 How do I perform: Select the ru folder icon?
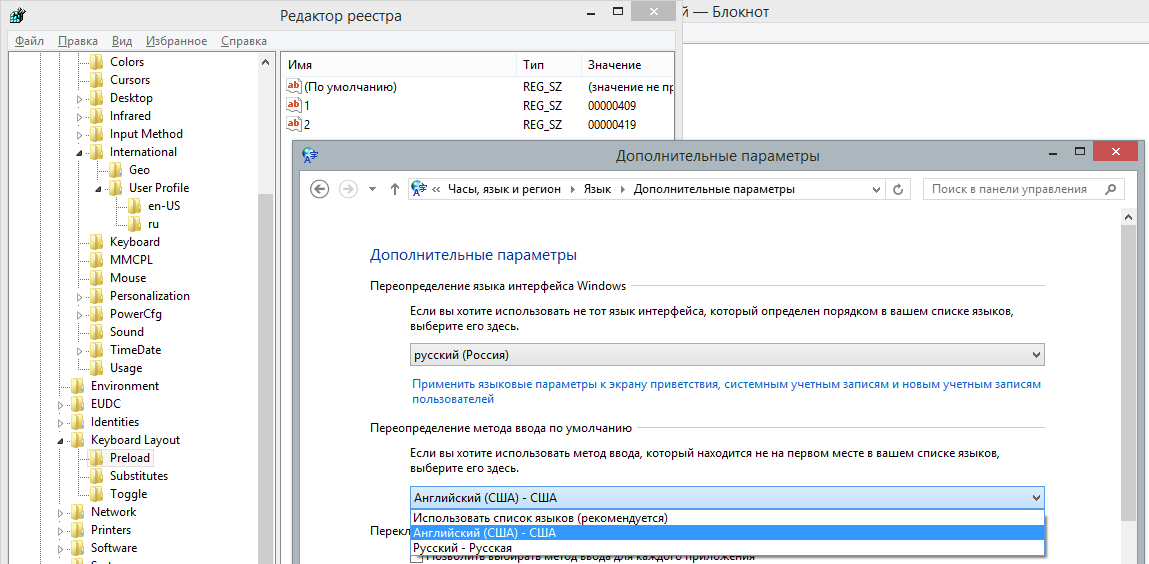(x=135, y=224)
